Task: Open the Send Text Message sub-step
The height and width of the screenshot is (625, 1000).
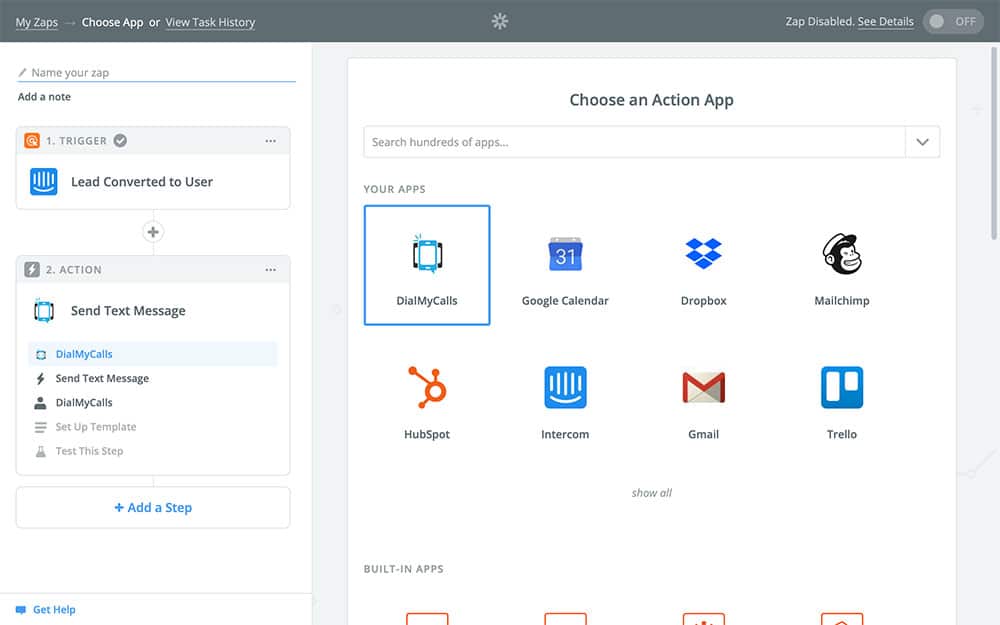Action: point(102,379)
